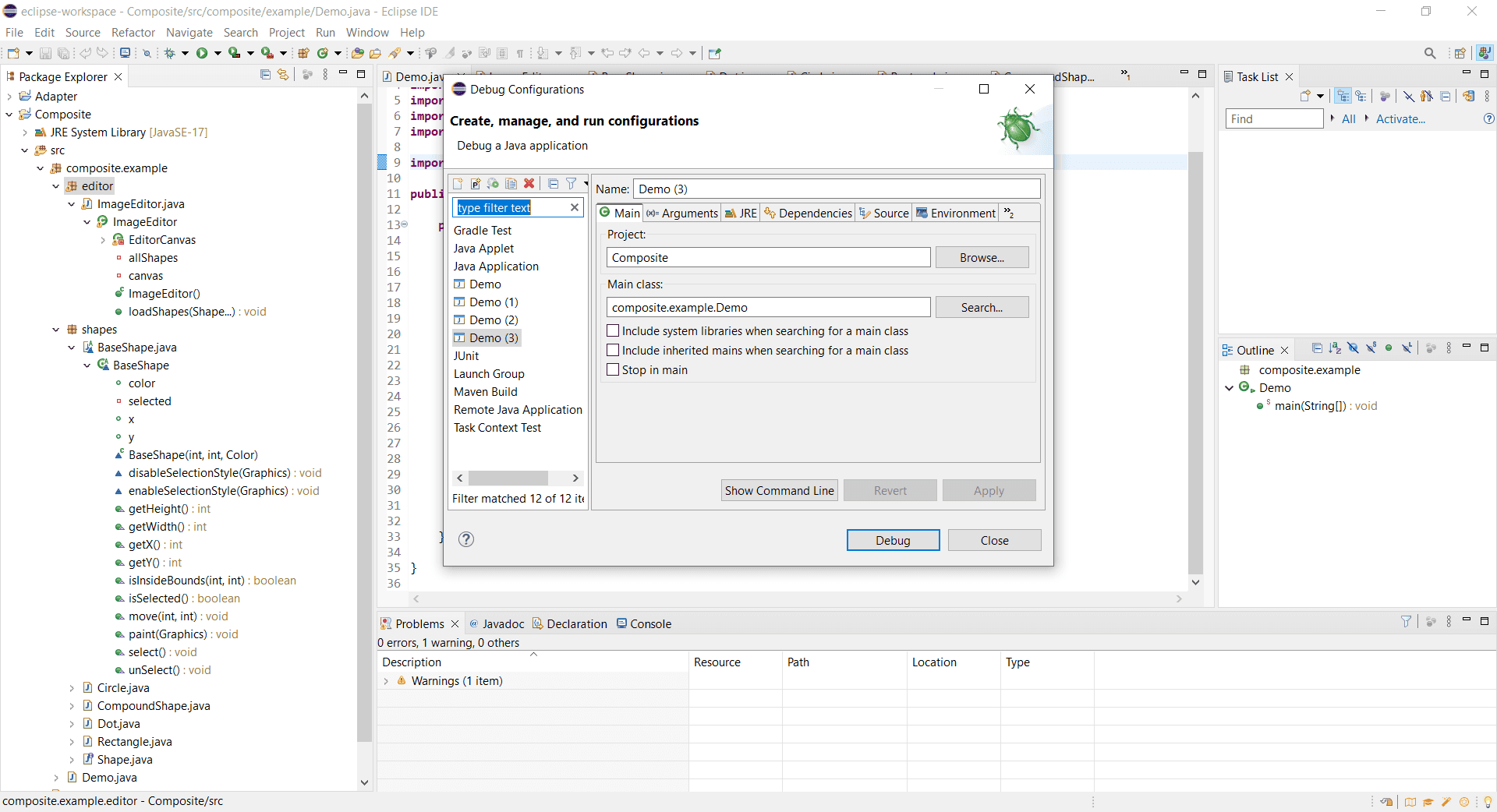Toggle Scheduled presentation in Task List
1497x812 pixels.
coord(1361,96)
